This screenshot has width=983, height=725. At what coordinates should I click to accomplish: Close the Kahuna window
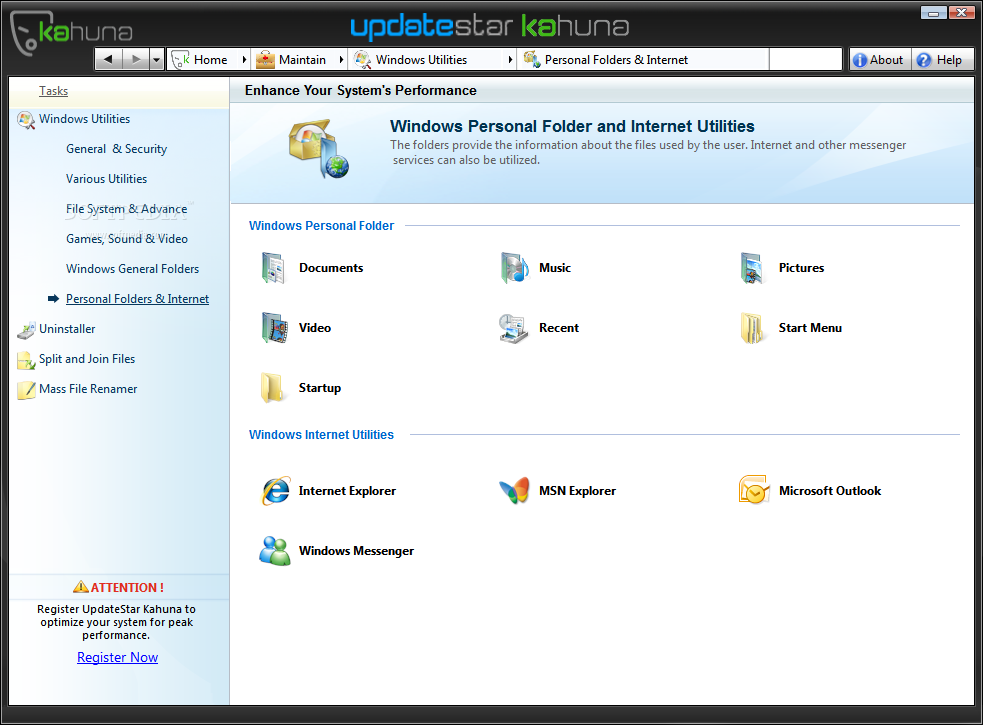pos(961,13)
